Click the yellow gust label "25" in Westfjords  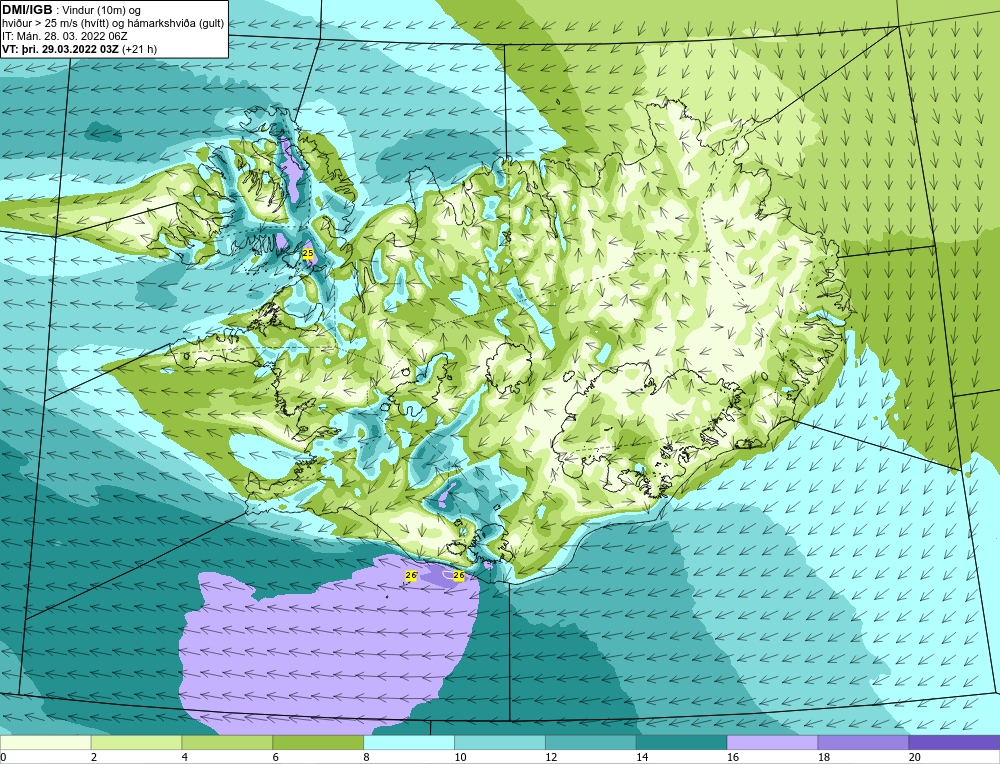click(x=308, y=253)
